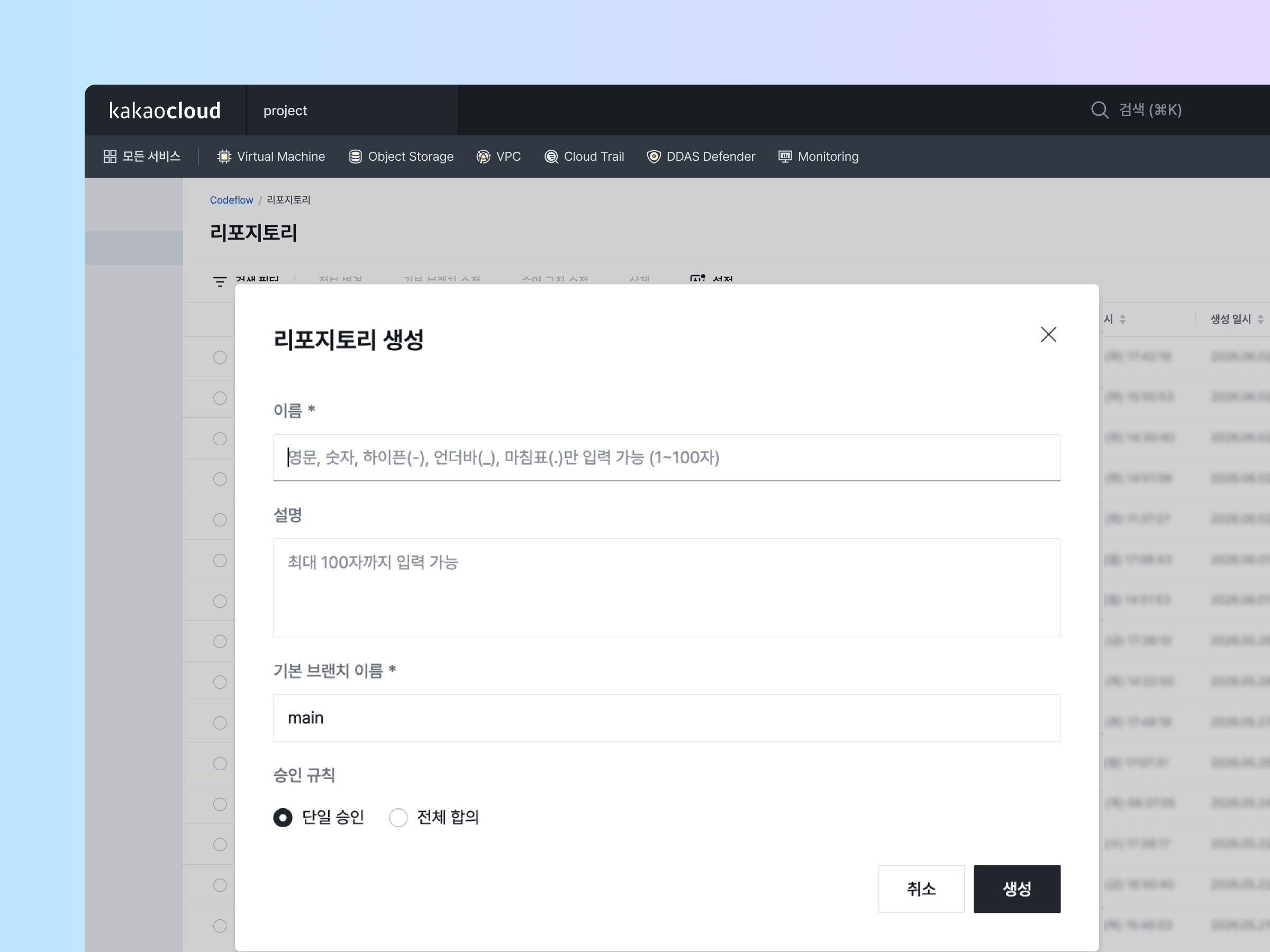1270x952 pixels.
Task: Select the 단일 승인 radio option
Action: (283, 817)
